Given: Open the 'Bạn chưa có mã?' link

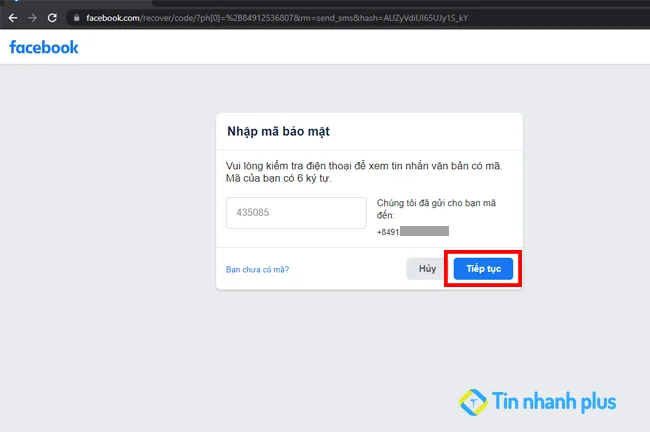Looking at the screenshot, I should (257, 269).
